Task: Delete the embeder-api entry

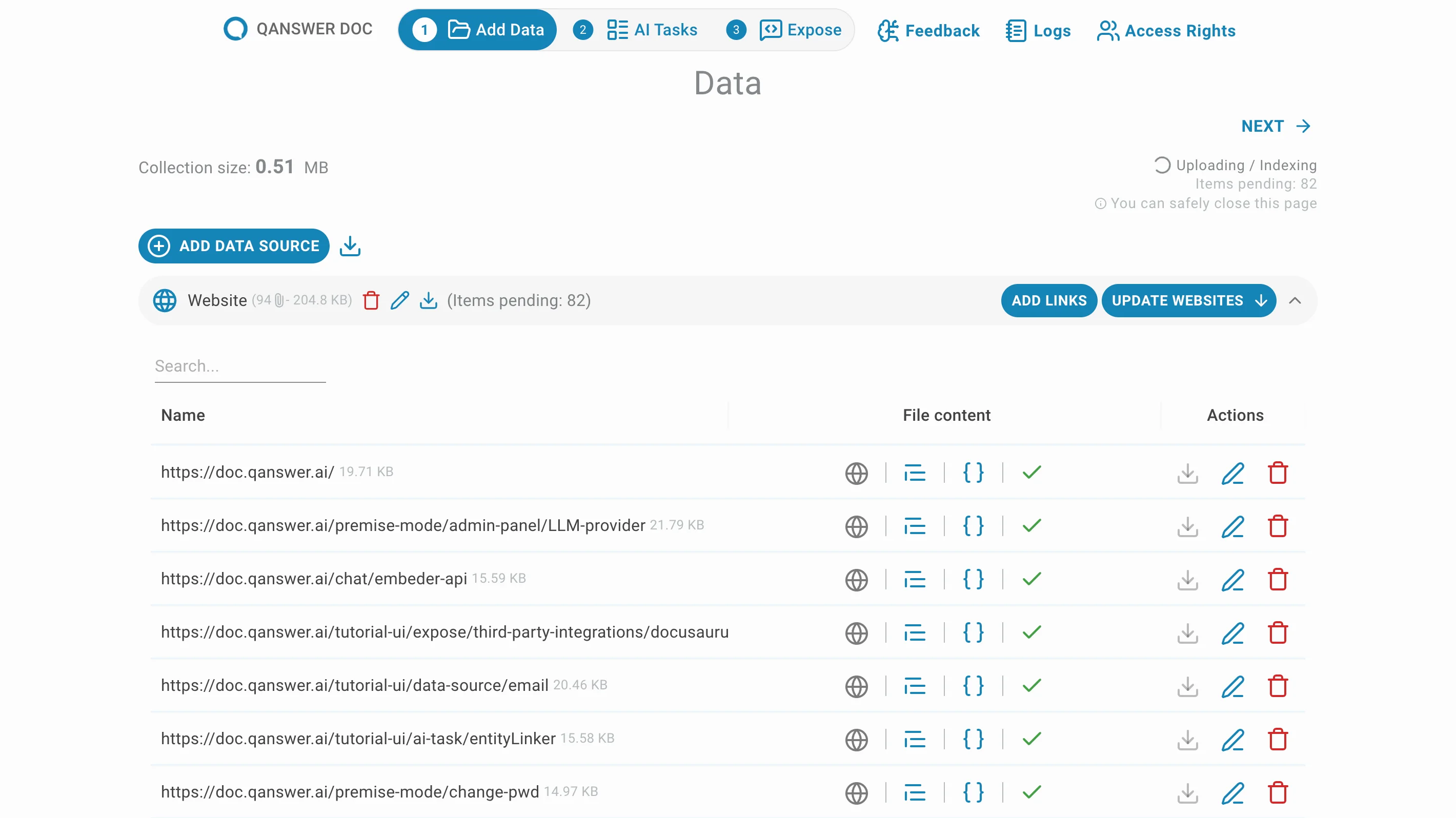Action: point(1278,580)
